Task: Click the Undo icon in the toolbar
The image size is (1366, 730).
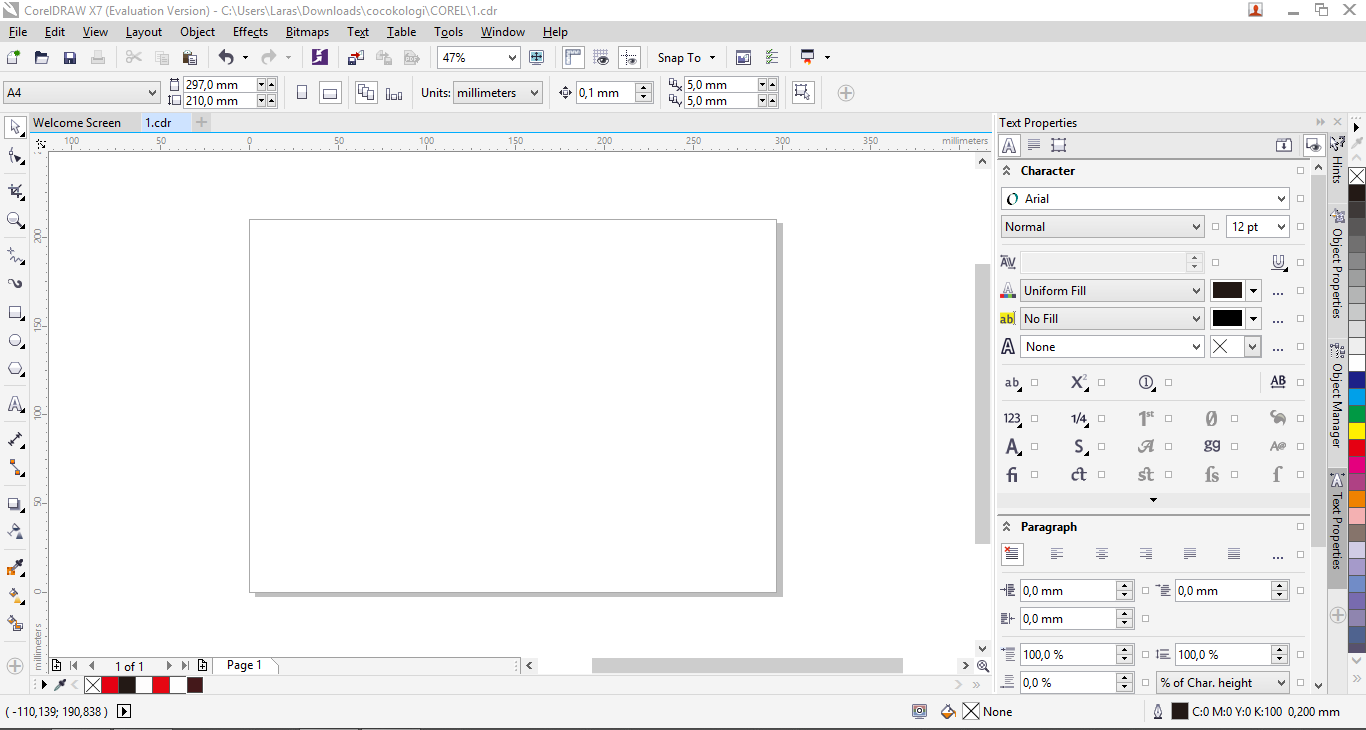Action: pos(226,57)
